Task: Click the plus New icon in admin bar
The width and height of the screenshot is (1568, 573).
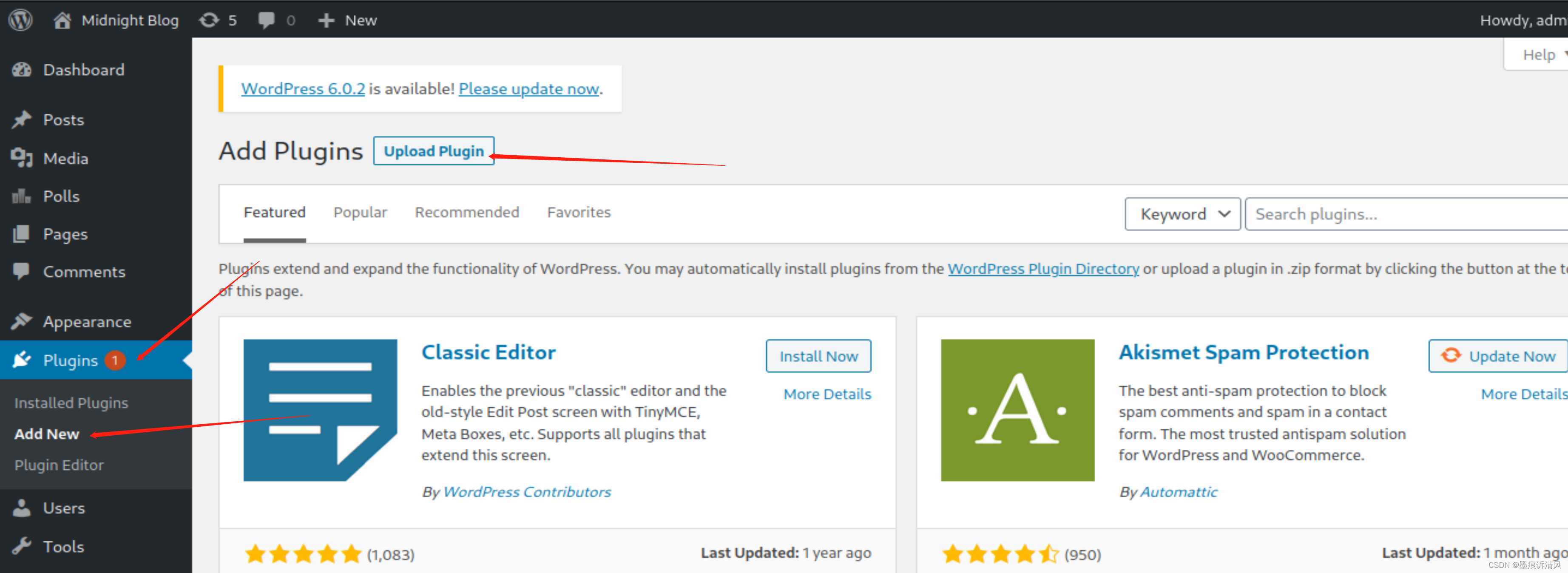Action: (347, 20)
